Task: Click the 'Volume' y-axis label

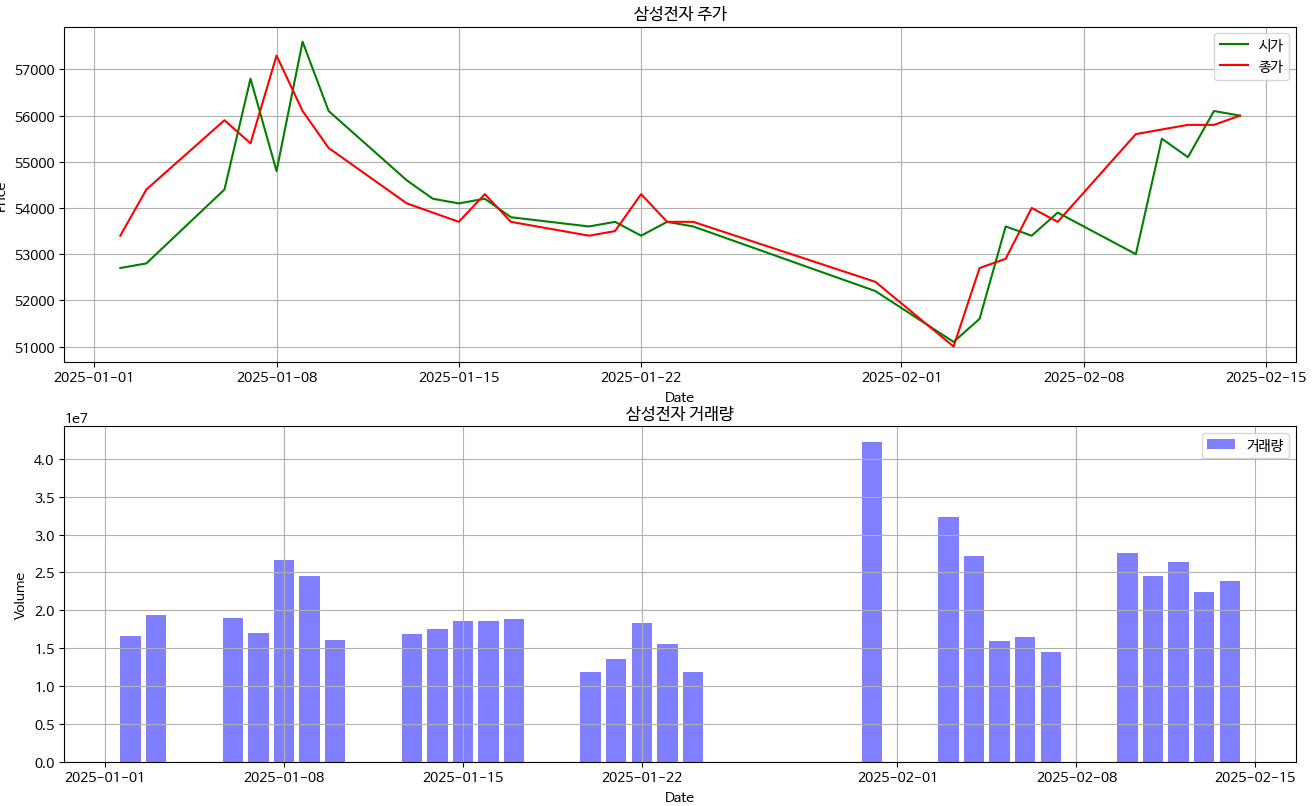Action: (x=20, y=595)
